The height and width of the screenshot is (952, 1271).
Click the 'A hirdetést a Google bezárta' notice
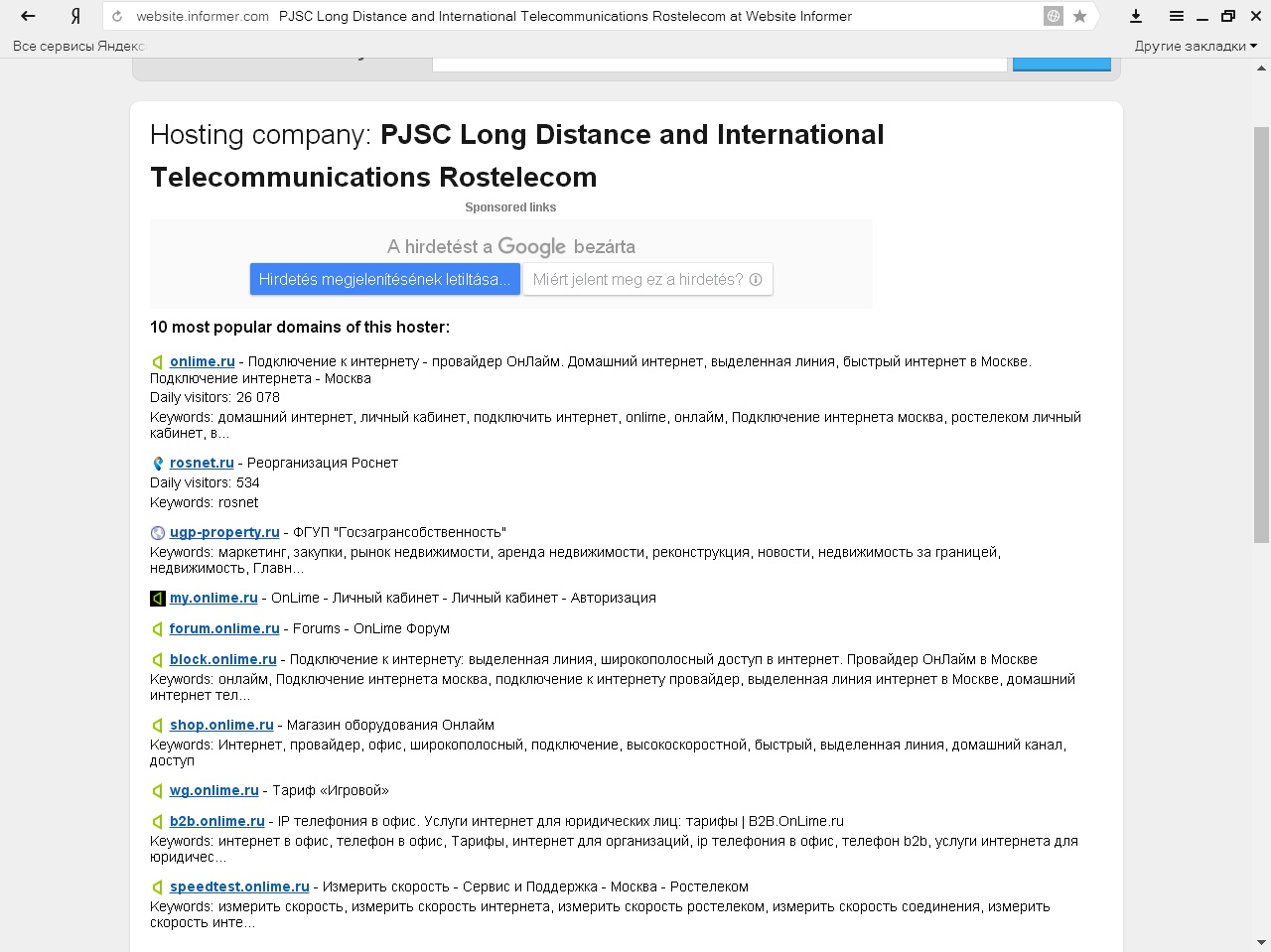(511, 246)
